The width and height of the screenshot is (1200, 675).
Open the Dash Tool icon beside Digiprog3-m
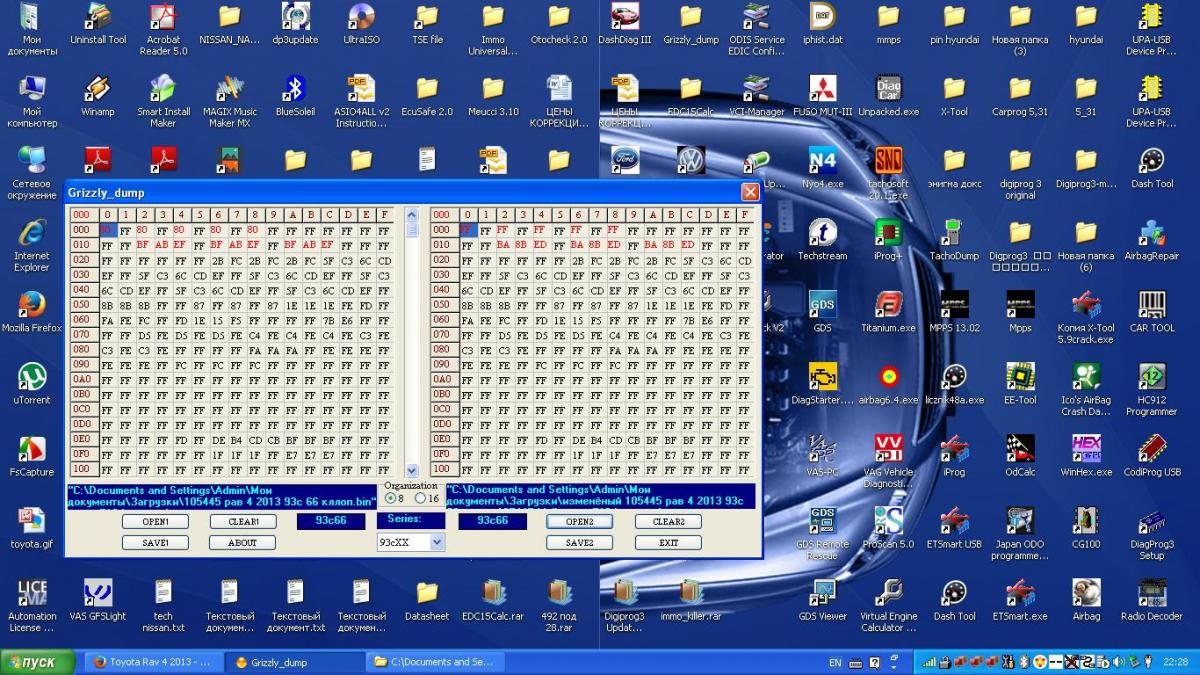pyautogui.click(x=1152, y=168)
